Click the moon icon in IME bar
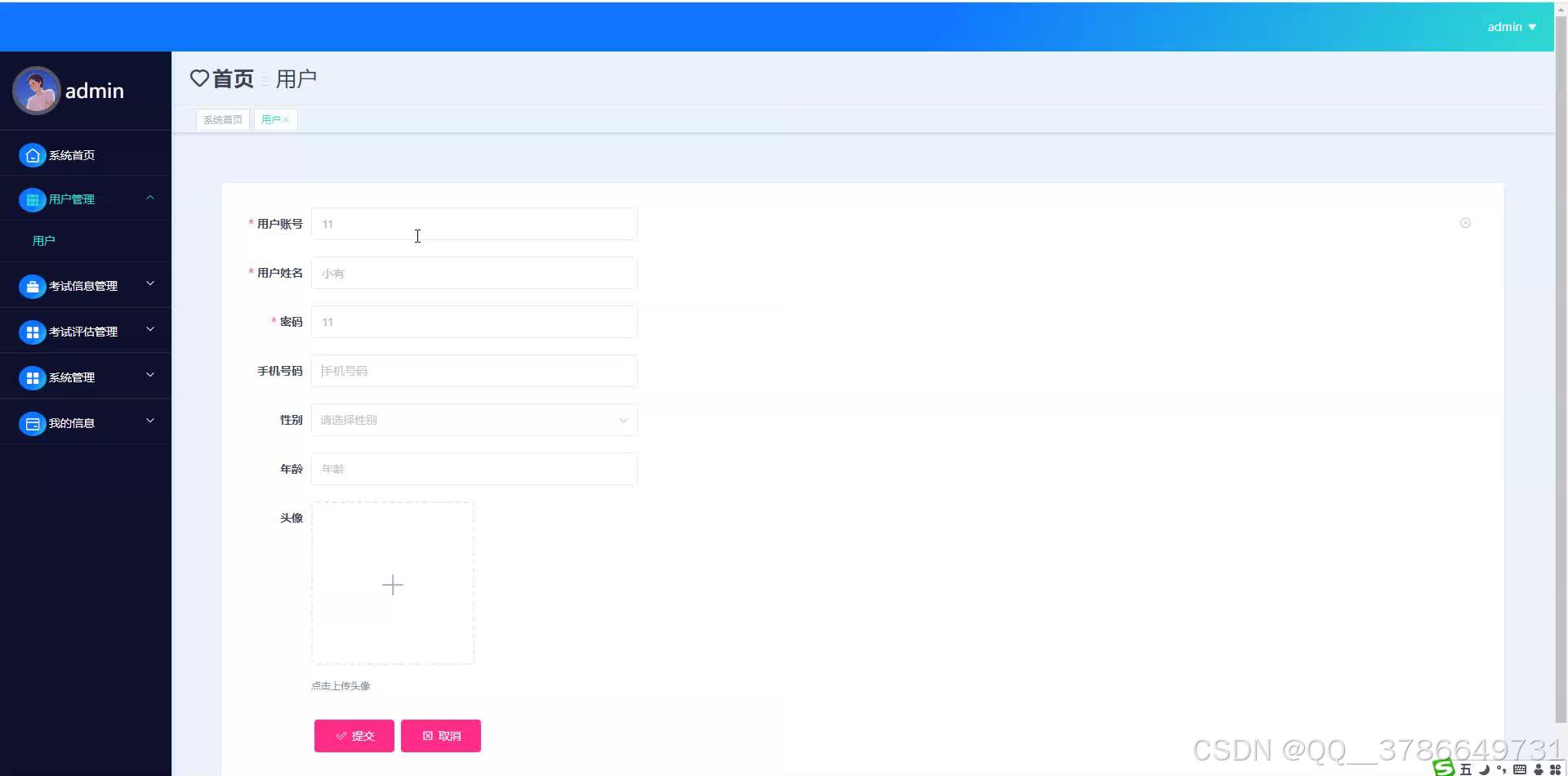 pyautogui.click(x=1484, y=769)
